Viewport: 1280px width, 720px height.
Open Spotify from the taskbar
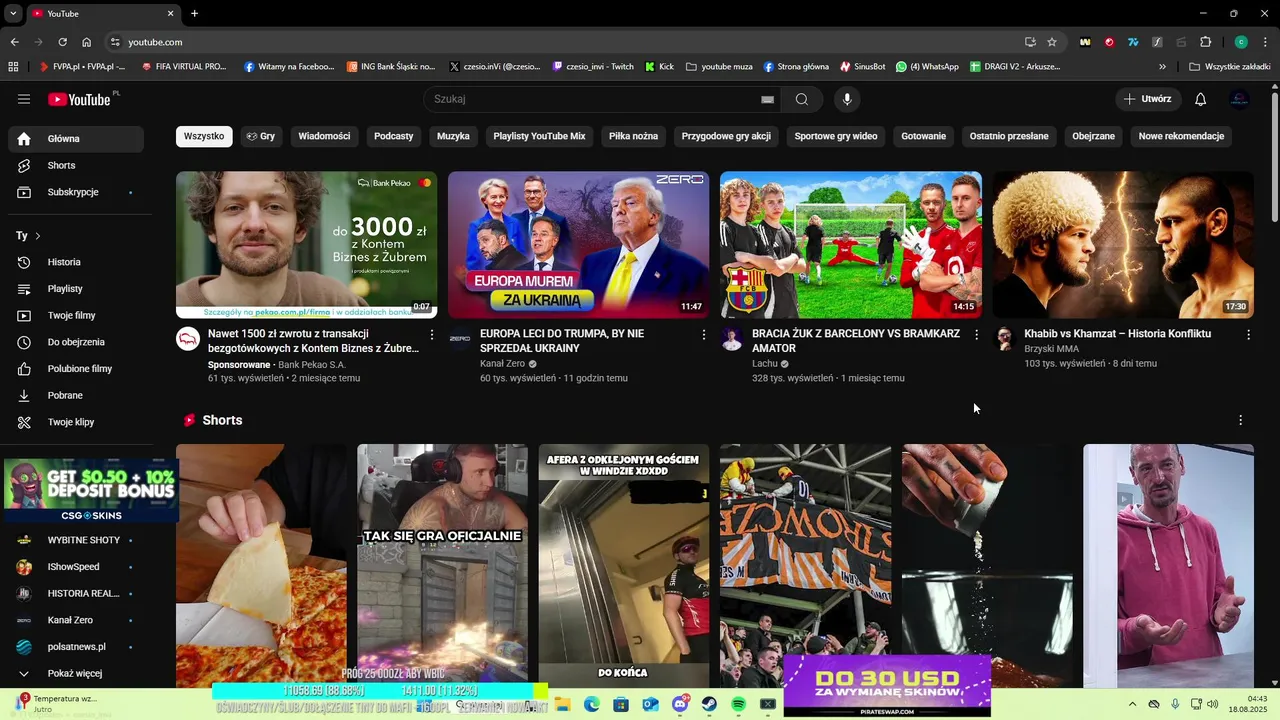pos(738,704)
